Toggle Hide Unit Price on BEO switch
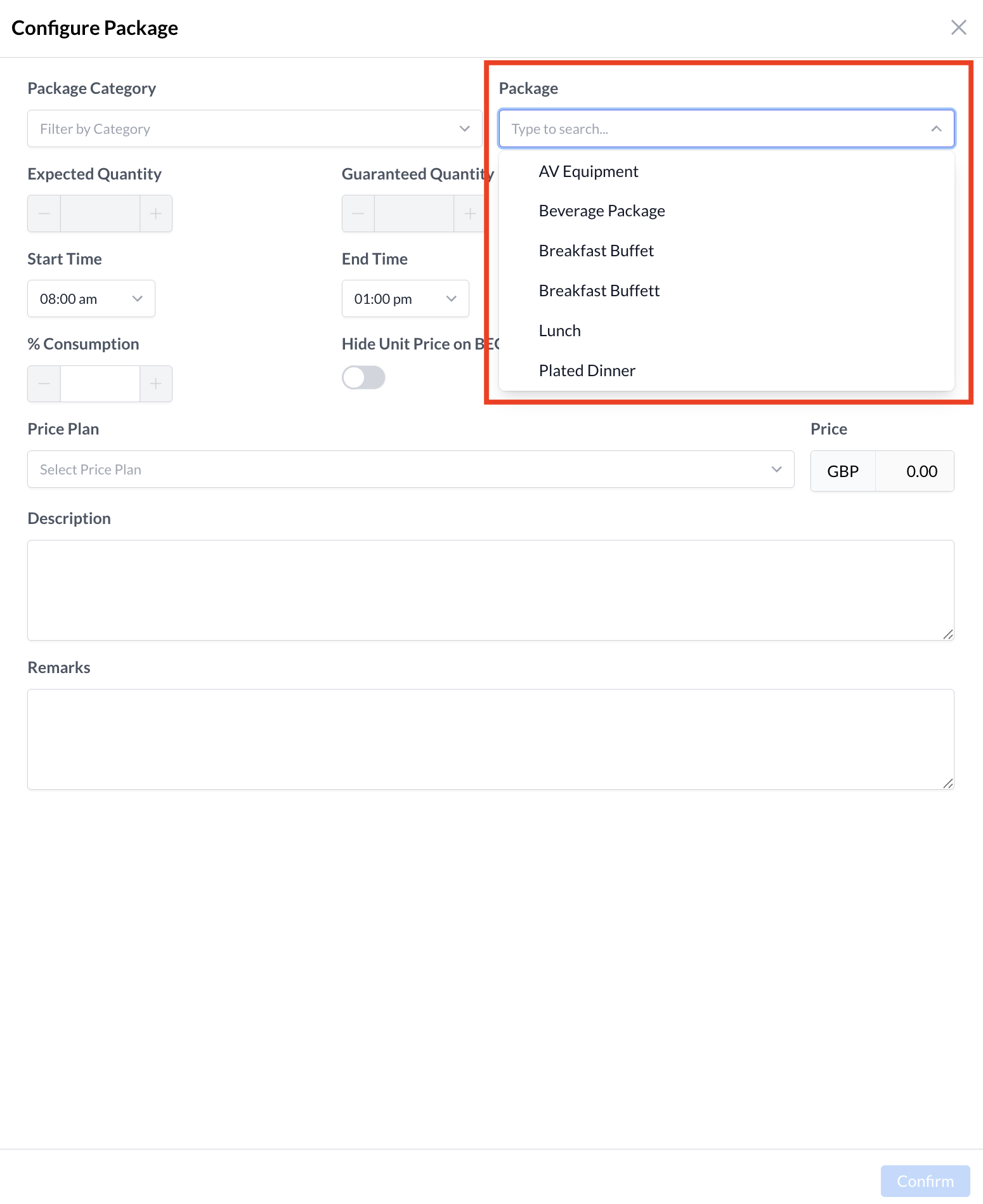 (363, 377)
